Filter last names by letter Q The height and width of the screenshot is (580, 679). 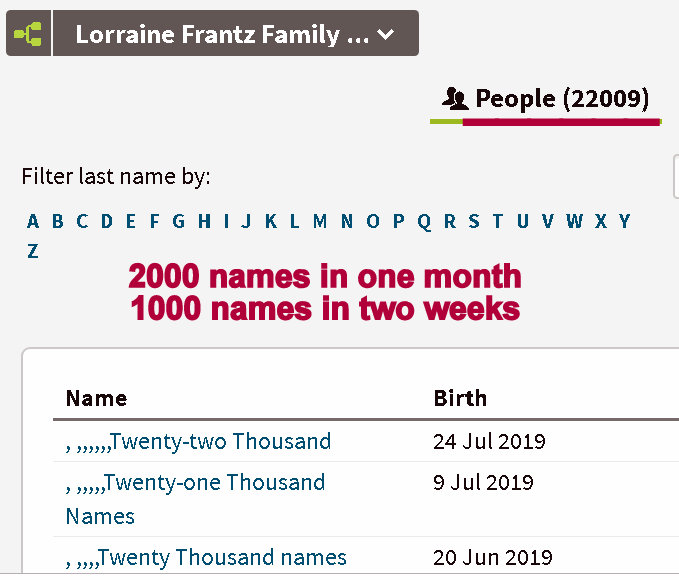[424, 222]
